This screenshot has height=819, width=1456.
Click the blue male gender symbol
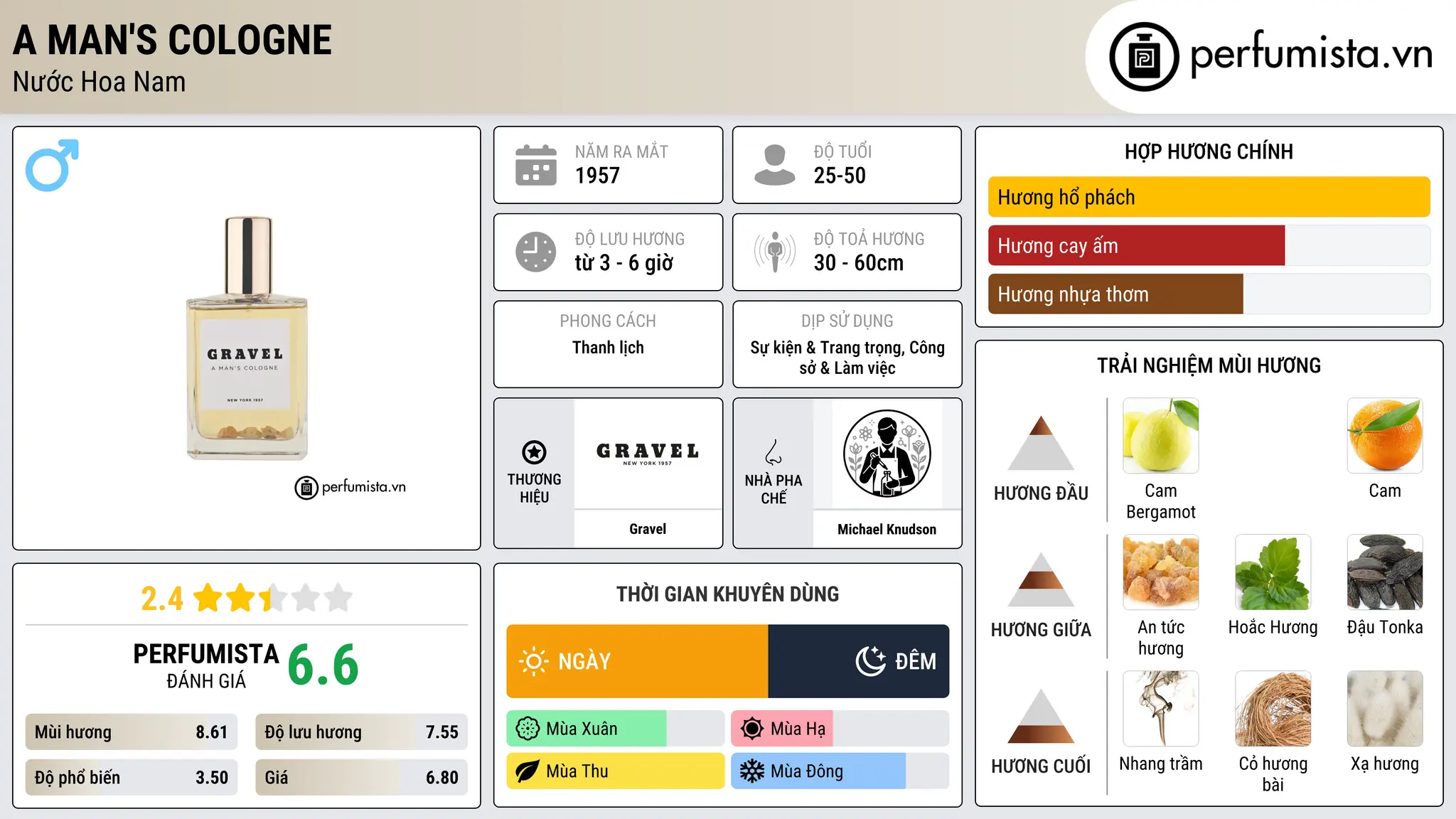point(52,166)
